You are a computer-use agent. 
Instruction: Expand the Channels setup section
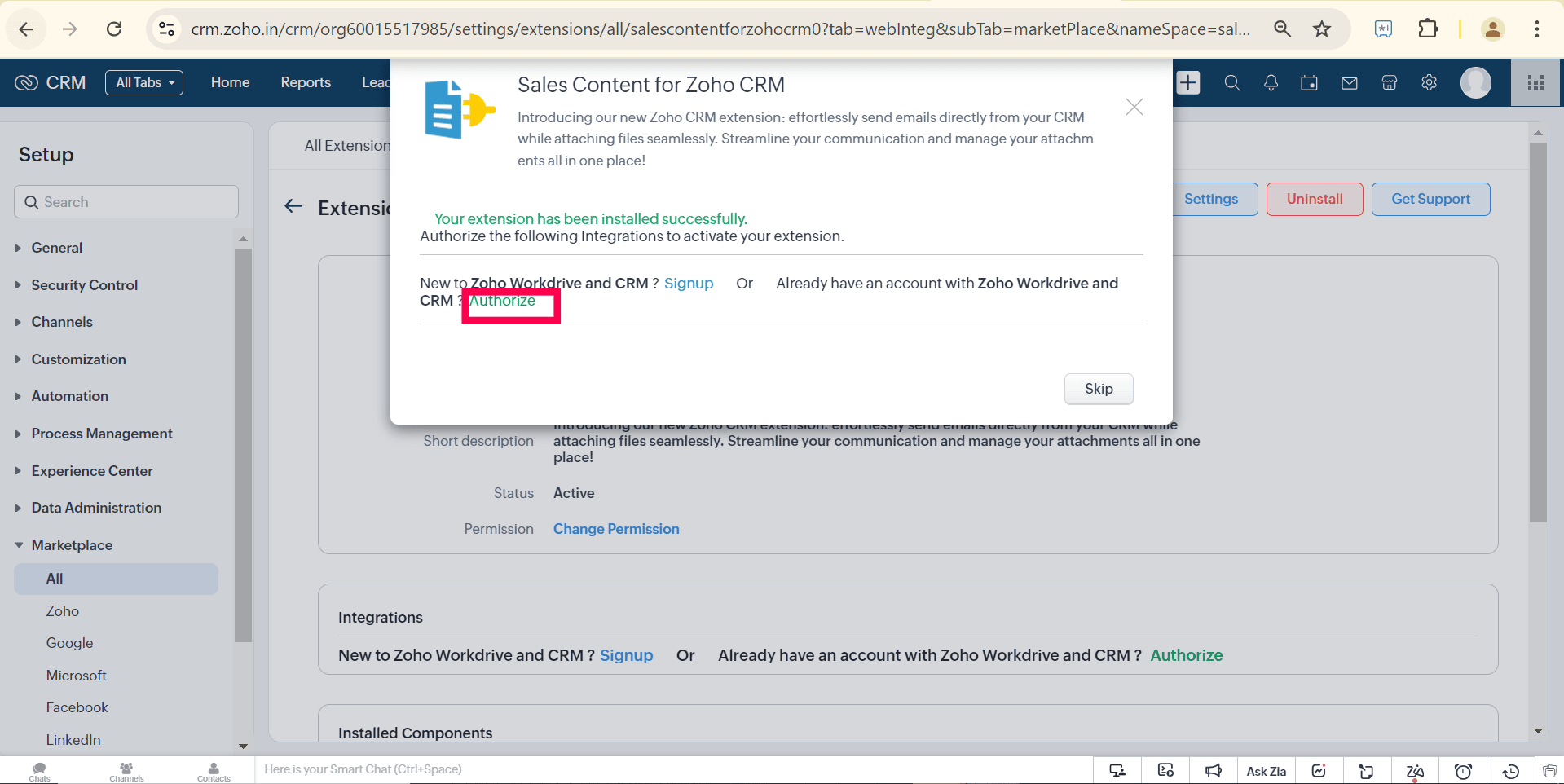coord(62,322)
